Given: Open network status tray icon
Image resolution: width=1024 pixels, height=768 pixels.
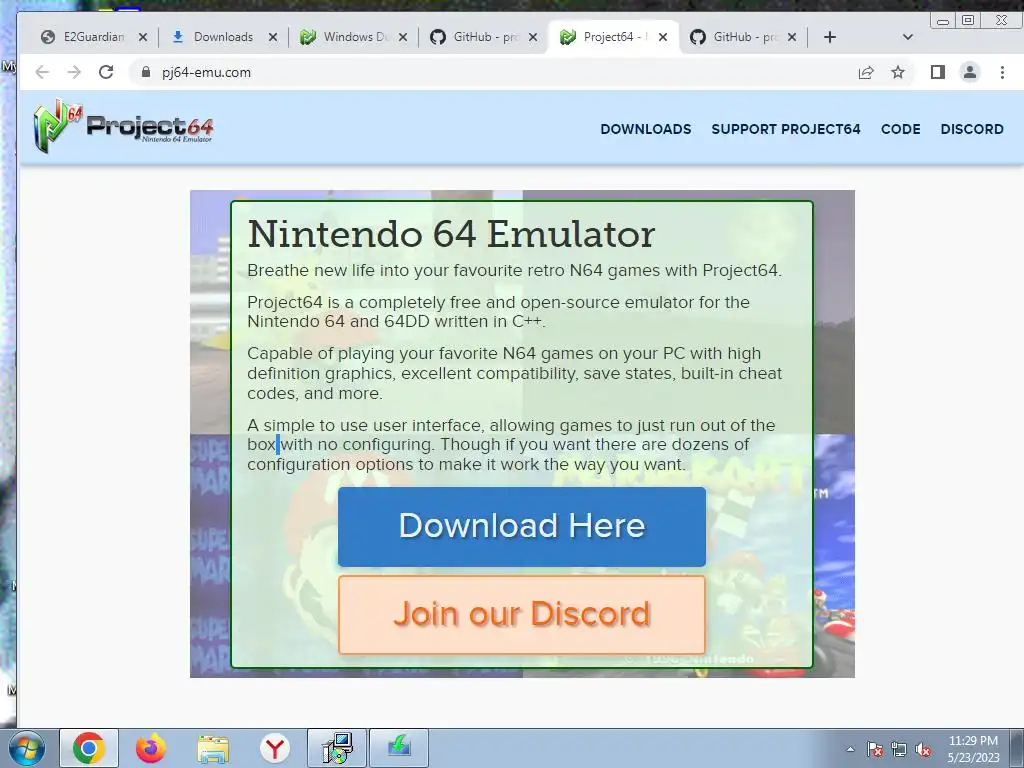Looking at the screenshot, I should pos(899,749).
